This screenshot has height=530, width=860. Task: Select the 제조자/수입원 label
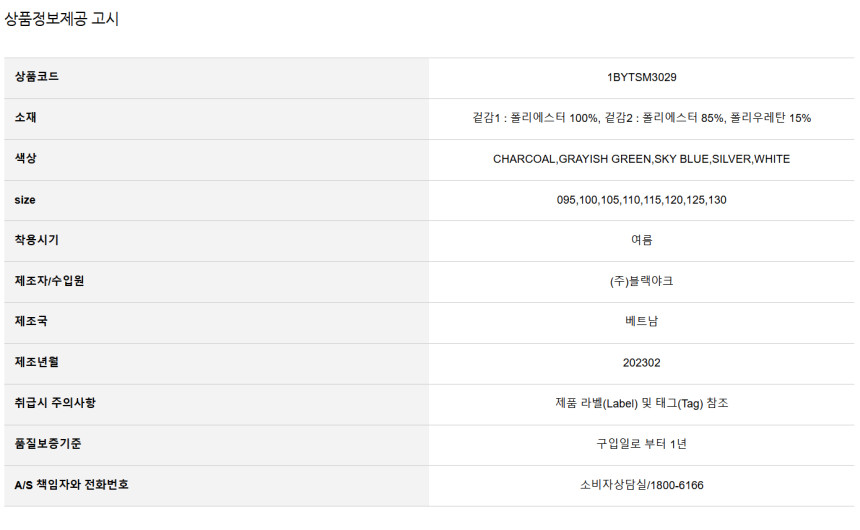click(49, 281)
